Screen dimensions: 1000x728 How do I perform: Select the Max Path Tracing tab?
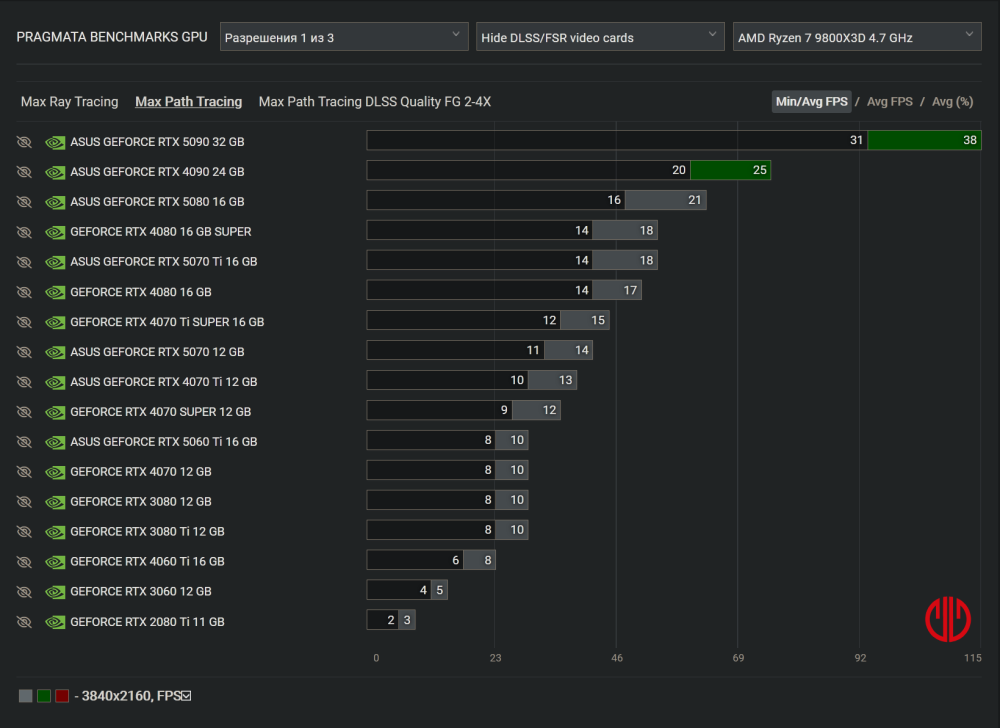click(x=189, y=102)
